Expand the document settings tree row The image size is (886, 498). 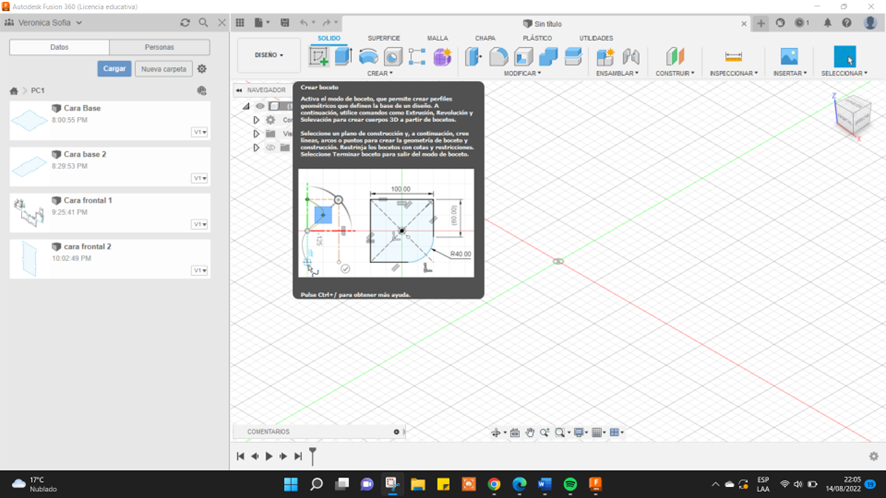click(256, 120)
